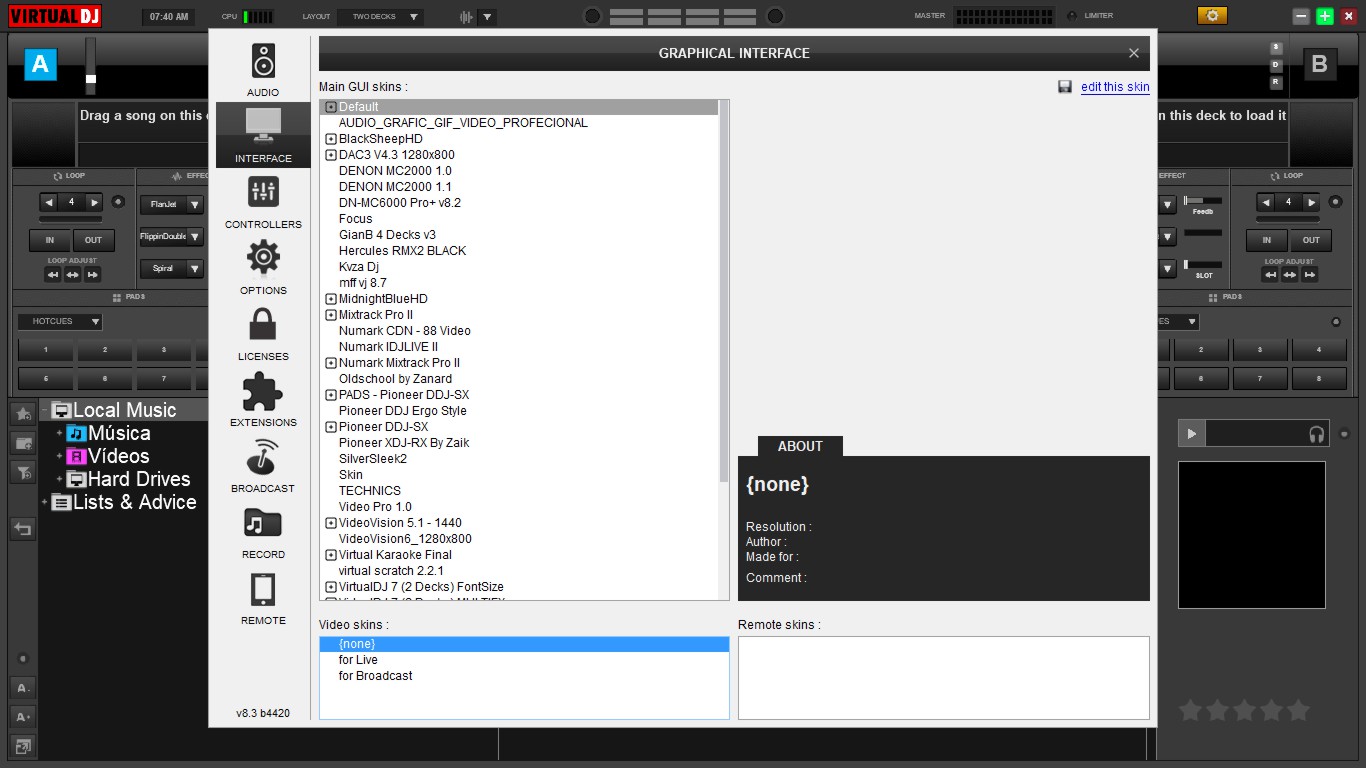Image resolution: width=1366 pixels, height=768 pixels.
Task: Select the ABOUT tab
Action: click(x=800, y=447)
